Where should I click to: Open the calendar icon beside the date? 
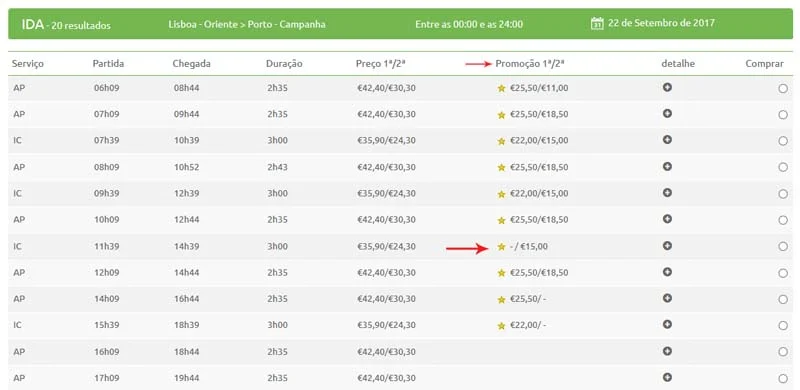[597, 23]
